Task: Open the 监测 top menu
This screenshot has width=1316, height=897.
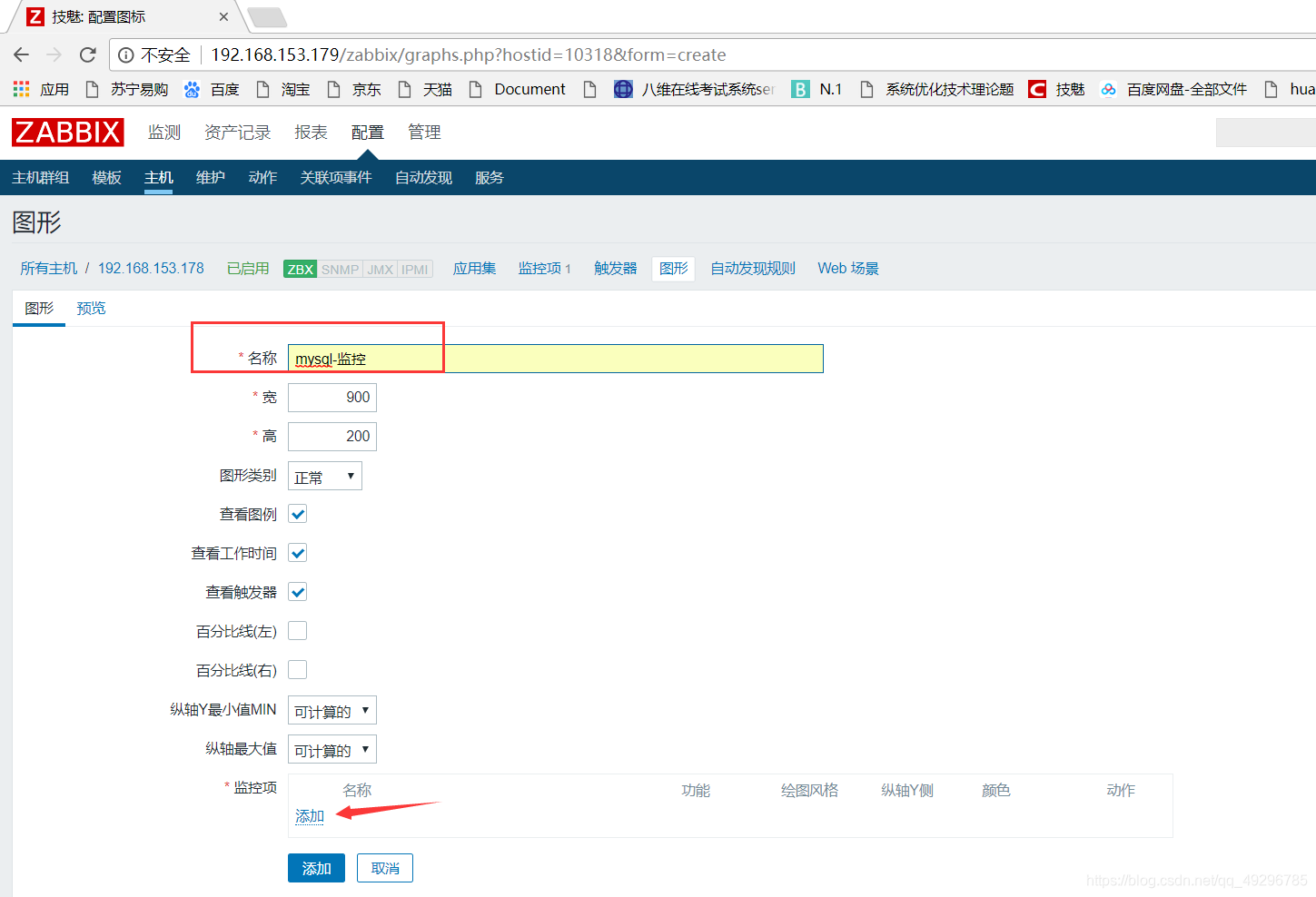Action: click(164, 133)
